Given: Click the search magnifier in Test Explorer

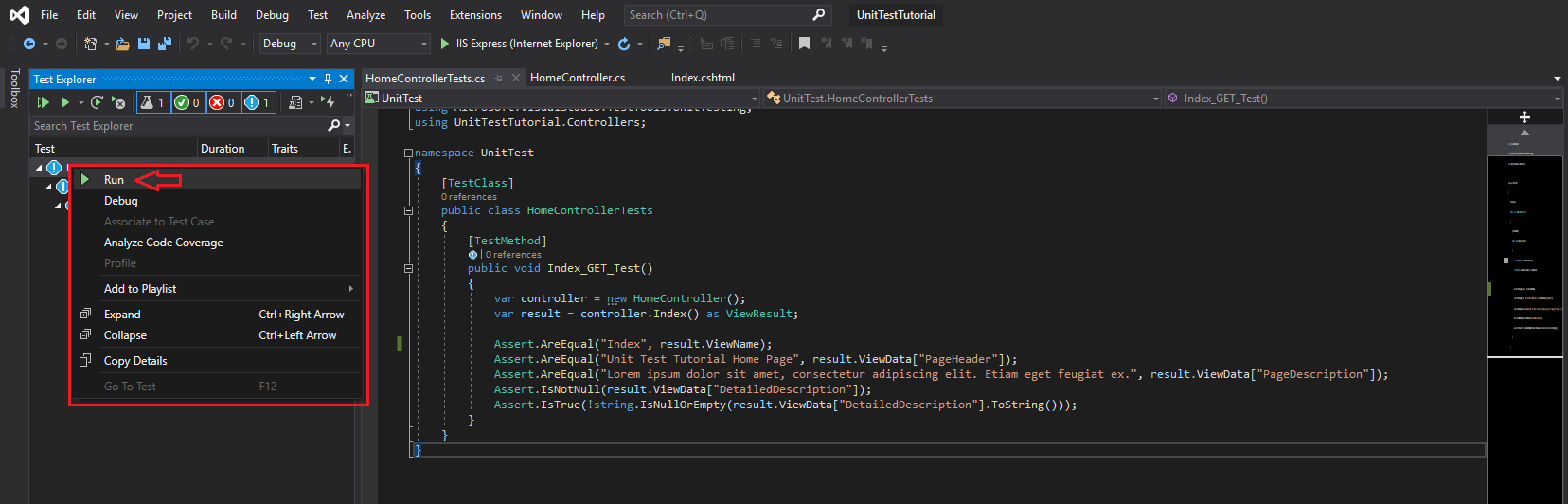Looking at the screenshot, I should pos(334,126).
